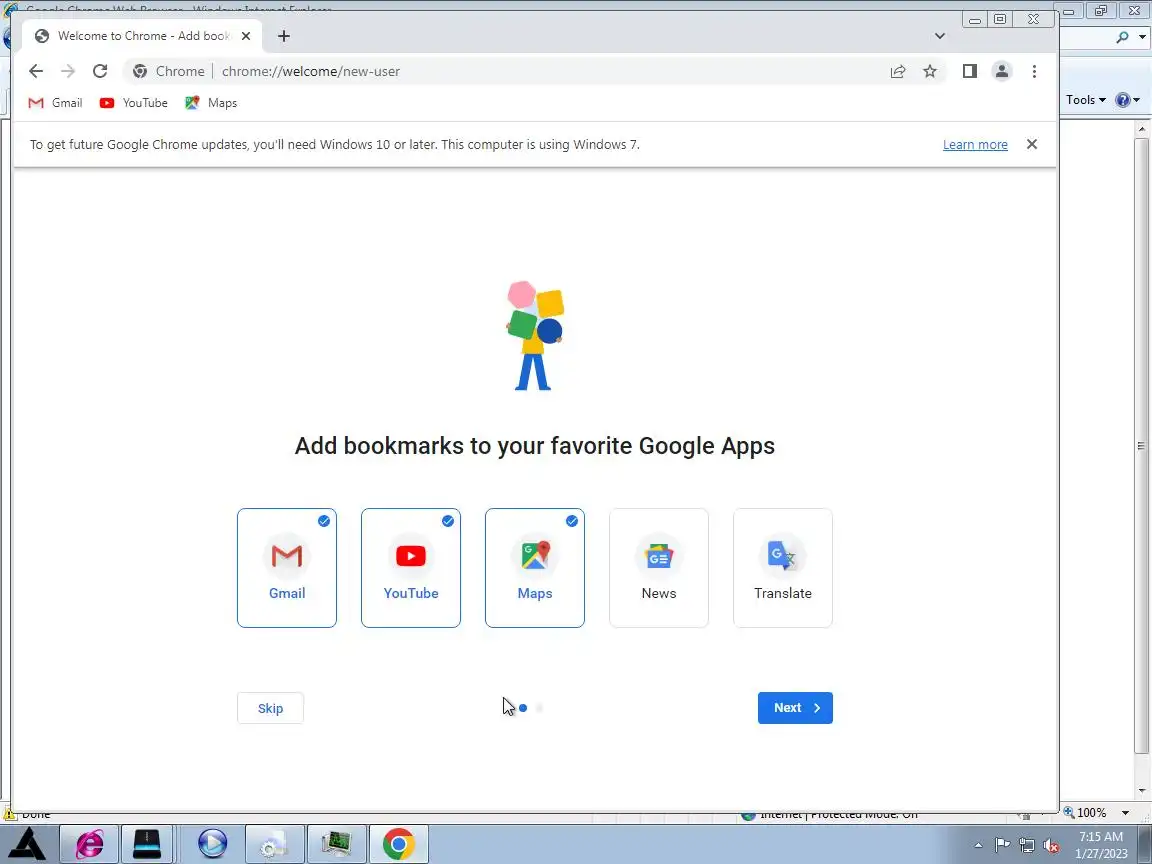
Task: Show hidden tray icons arrow
Action: tap(978, 846)
